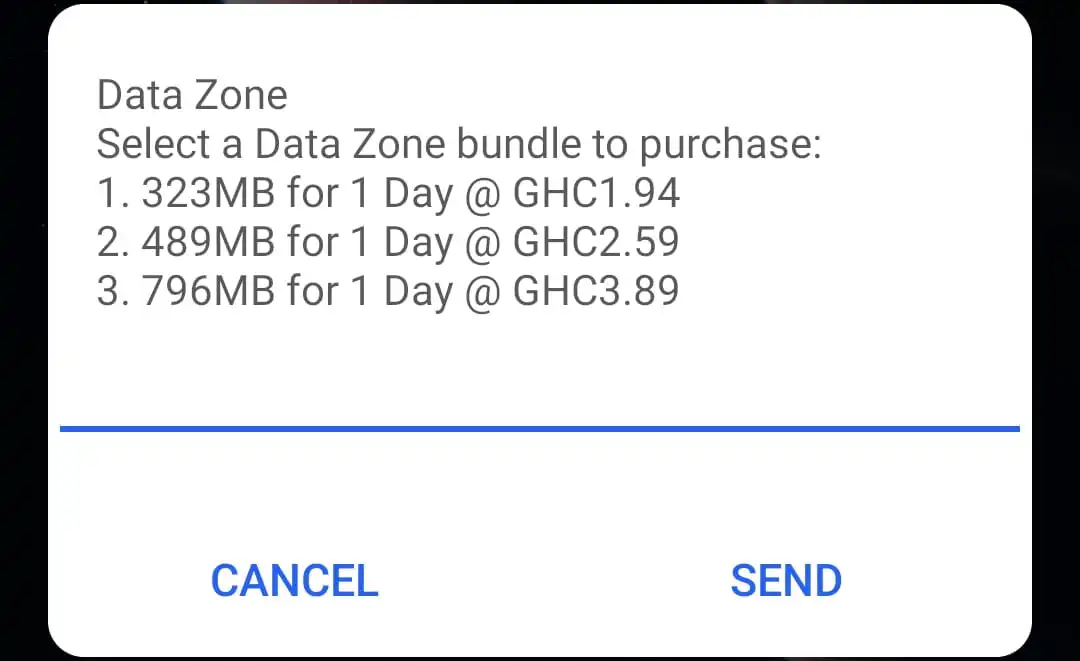1080x661 pixels.
Task: Click the "GHC3.89" price text
Action: (596, 292)
